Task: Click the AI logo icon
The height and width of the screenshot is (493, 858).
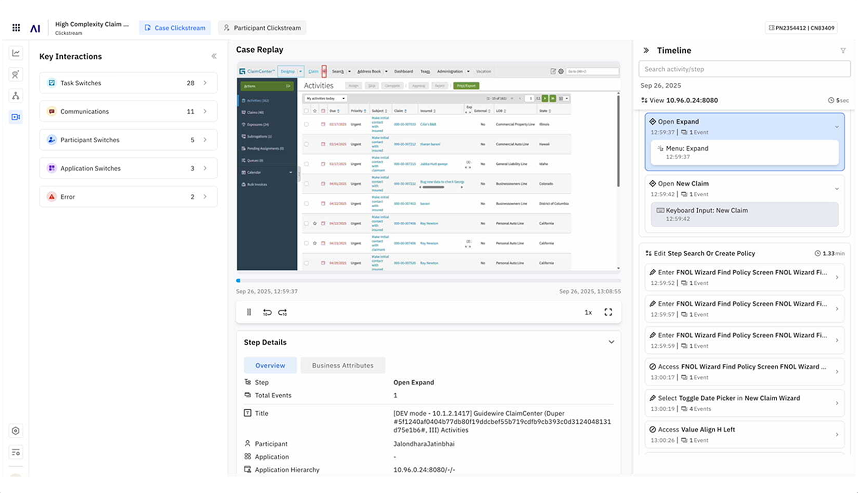Action: pos(35,28)
